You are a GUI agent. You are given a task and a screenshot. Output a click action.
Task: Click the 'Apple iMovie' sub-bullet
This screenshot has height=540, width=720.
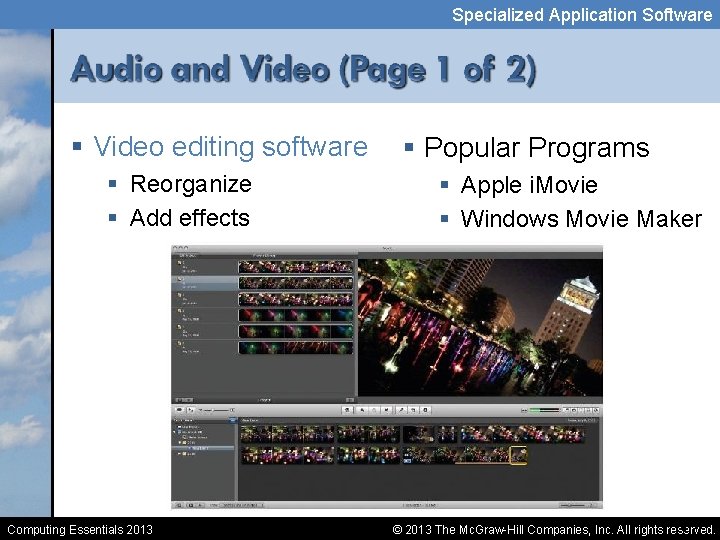529,186
